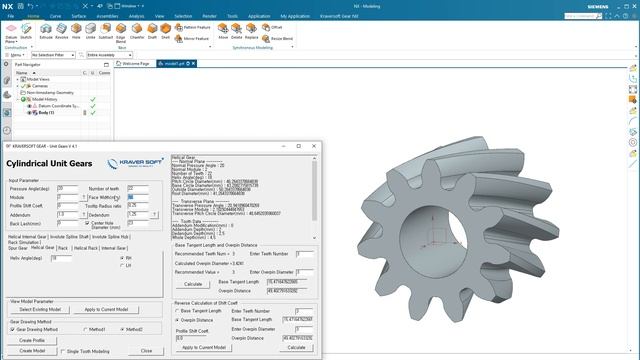Viewport: 640px width, 360px height.
Task: Open the Window dropdown in title bar
Action: [130, 6]
